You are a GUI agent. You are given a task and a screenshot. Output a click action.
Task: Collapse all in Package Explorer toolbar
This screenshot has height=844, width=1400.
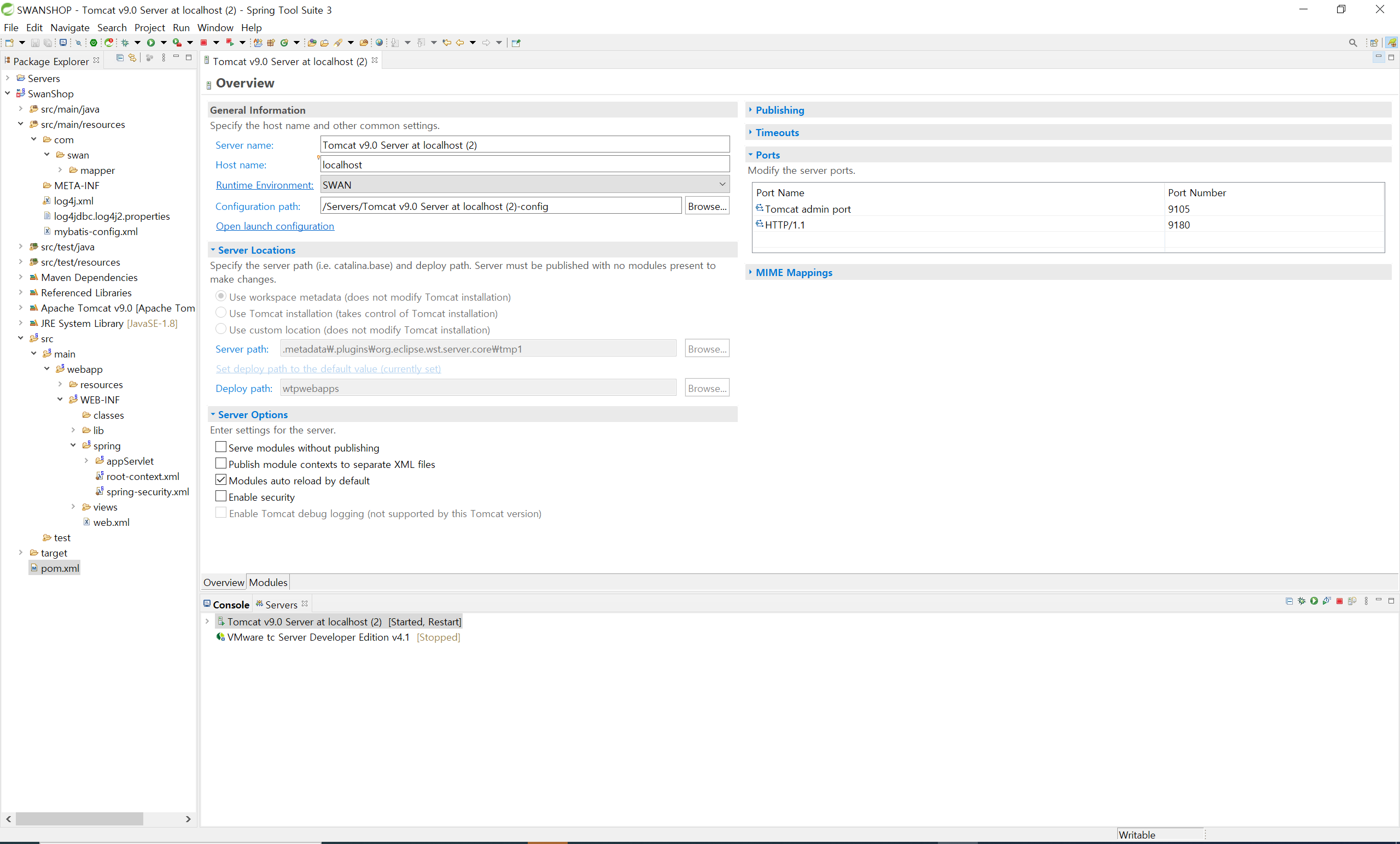(x=119, y=58)
